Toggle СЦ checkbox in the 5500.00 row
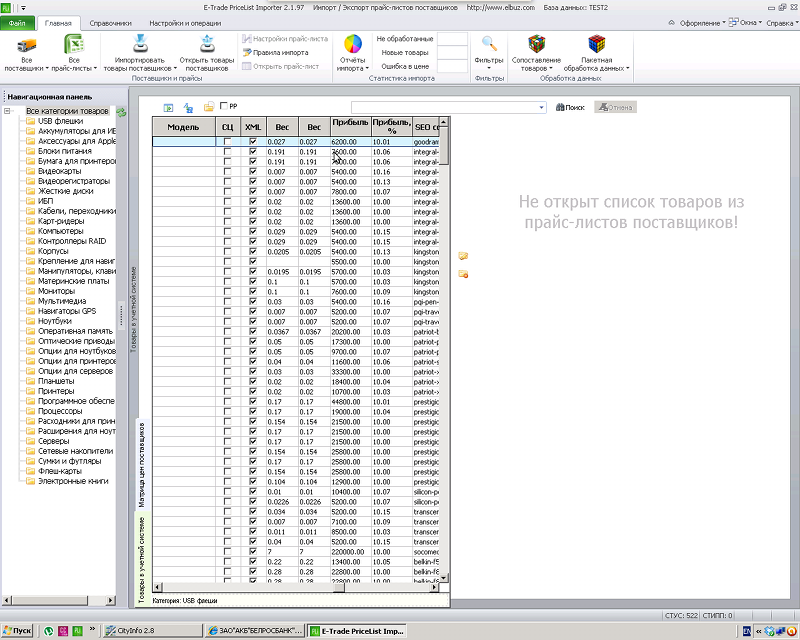Viewport: 800px width, 640px height. pyautogui.click(x=228, y=261)
